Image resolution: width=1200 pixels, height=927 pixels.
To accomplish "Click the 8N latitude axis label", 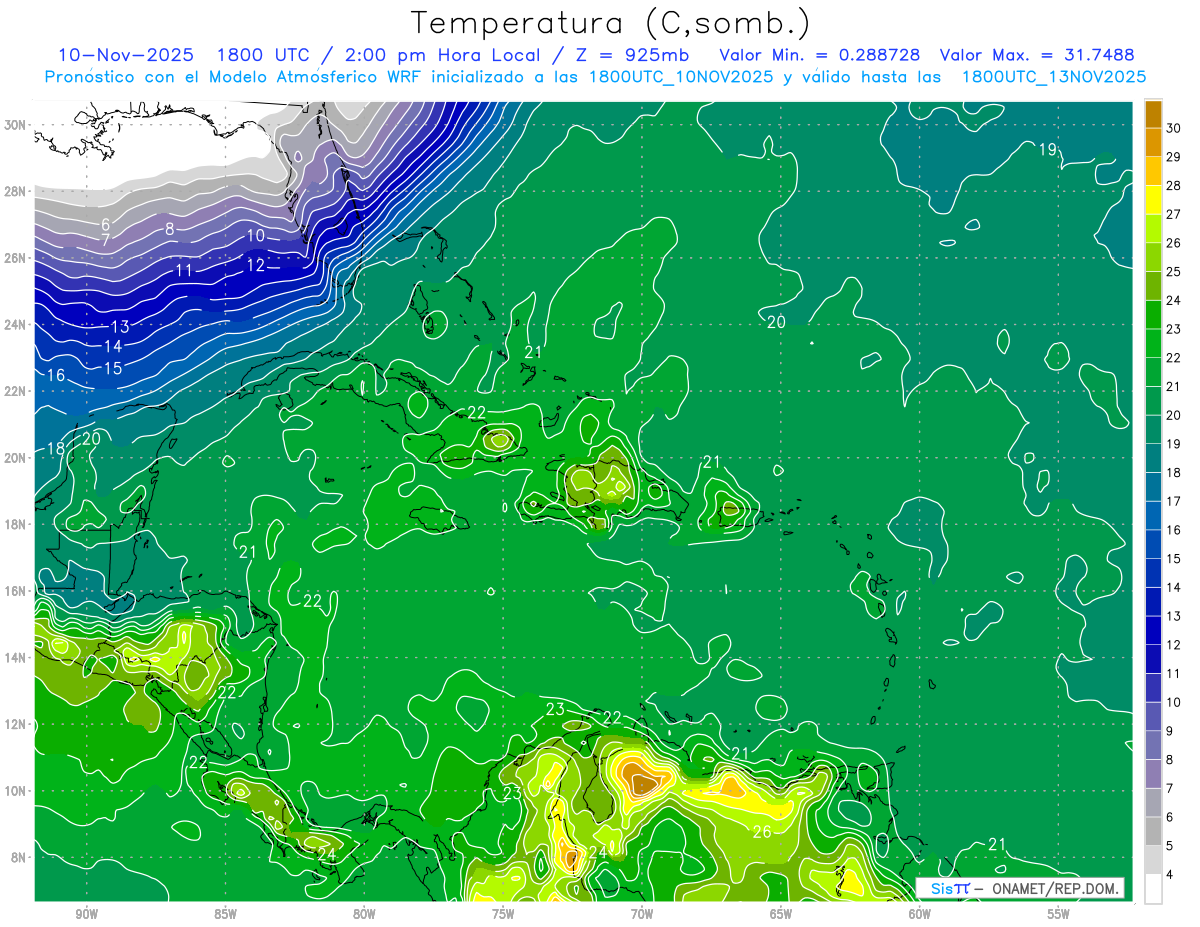I will (19, 857).
